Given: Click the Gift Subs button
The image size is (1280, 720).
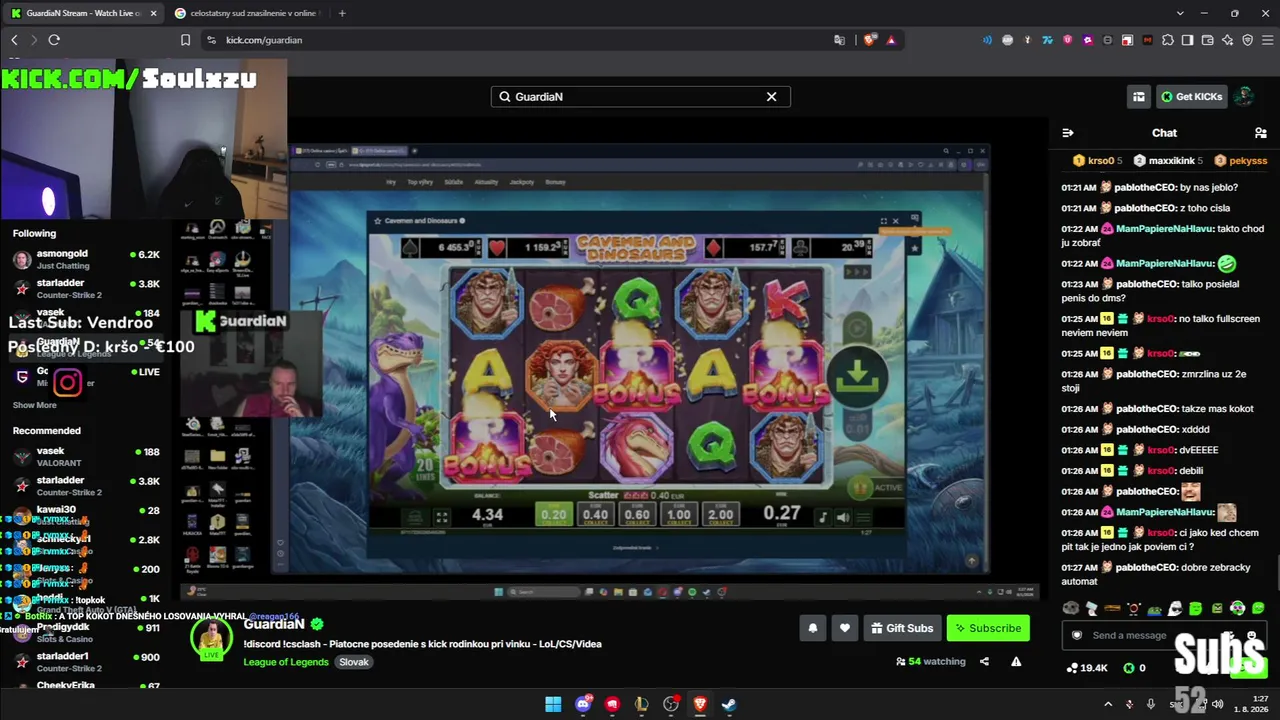Looking at the screenshot, I should tap(902, 628).
